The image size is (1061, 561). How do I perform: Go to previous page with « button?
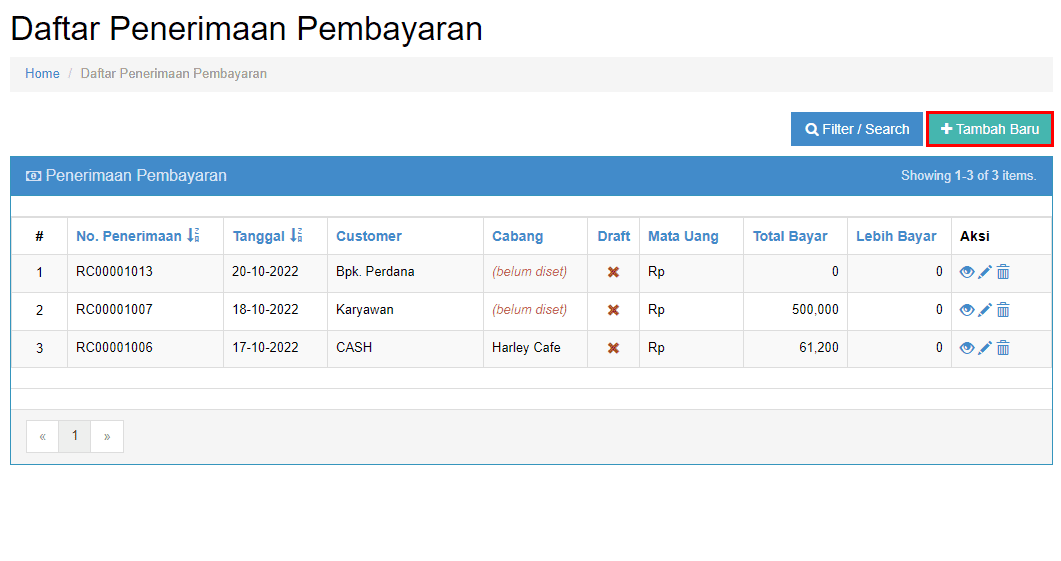click(x=42, y=436)
